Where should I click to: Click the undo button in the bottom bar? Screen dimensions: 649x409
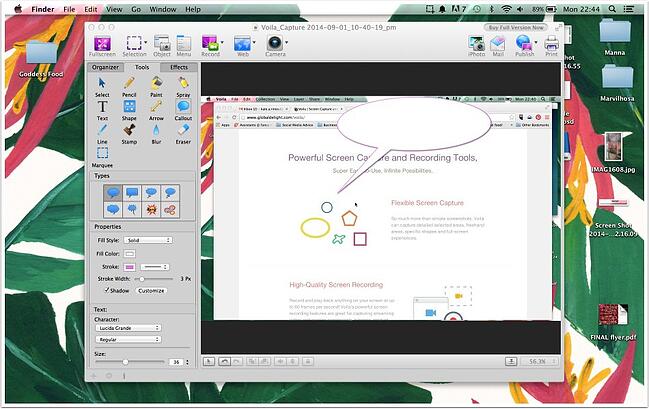224,361
